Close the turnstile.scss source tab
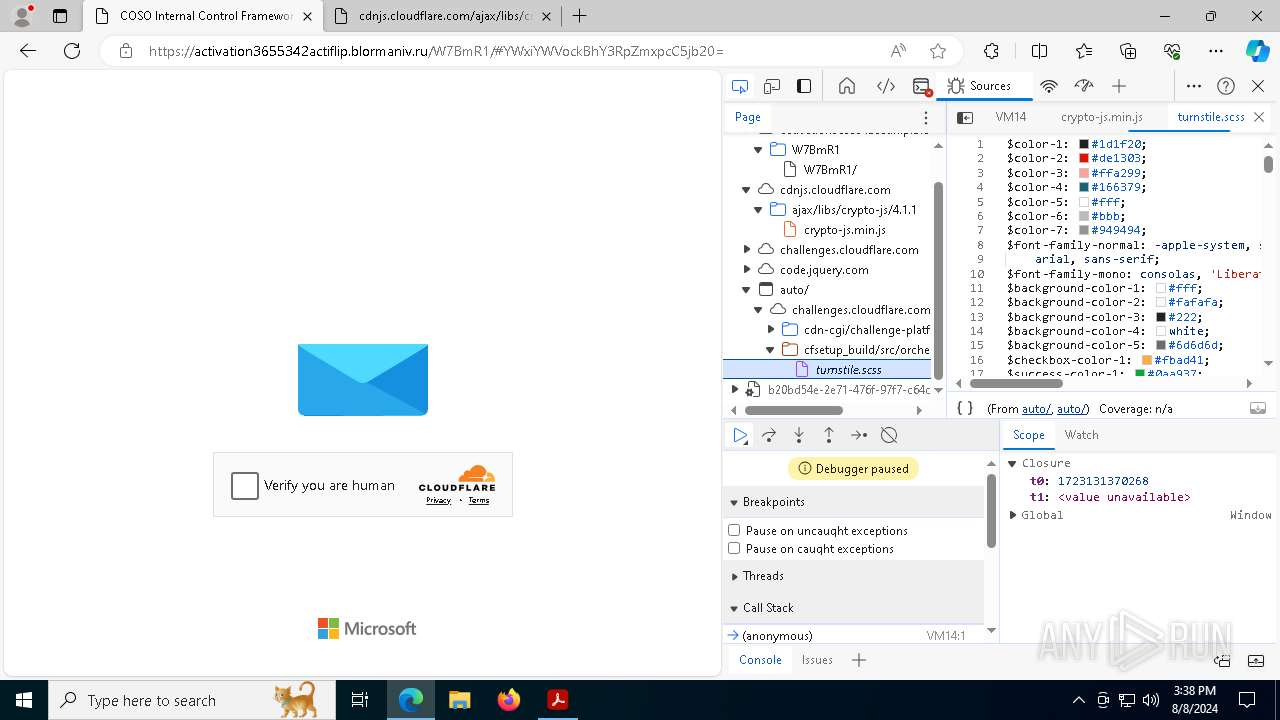Screen dimensions: 1280x720 click(1259, 117)
